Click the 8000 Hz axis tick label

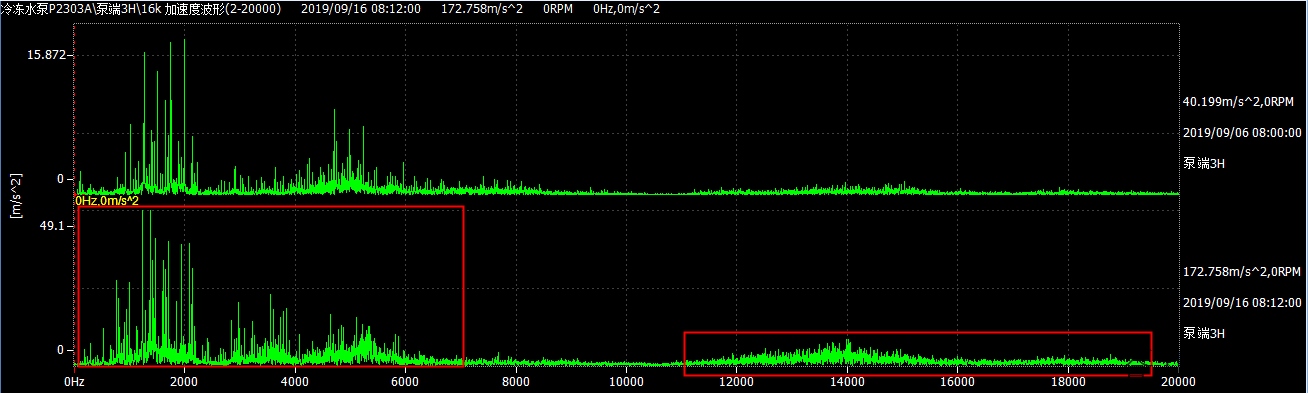(515, 382)
